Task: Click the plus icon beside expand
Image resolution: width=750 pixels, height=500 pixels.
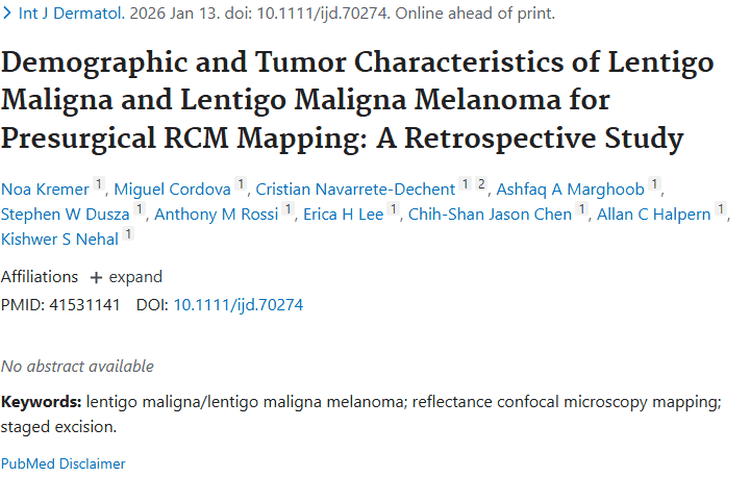Action: click(x=96, y=278)
